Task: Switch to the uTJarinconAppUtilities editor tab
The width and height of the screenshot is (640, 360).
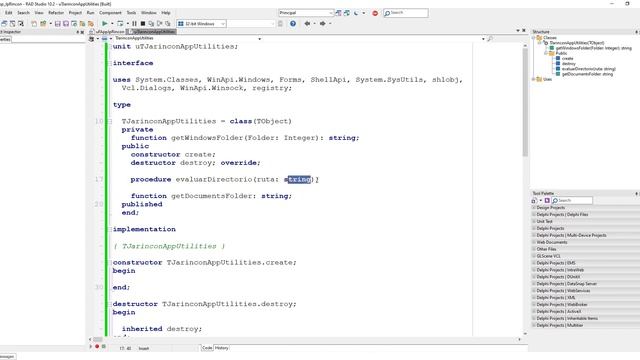Action: tap(153, 31)
